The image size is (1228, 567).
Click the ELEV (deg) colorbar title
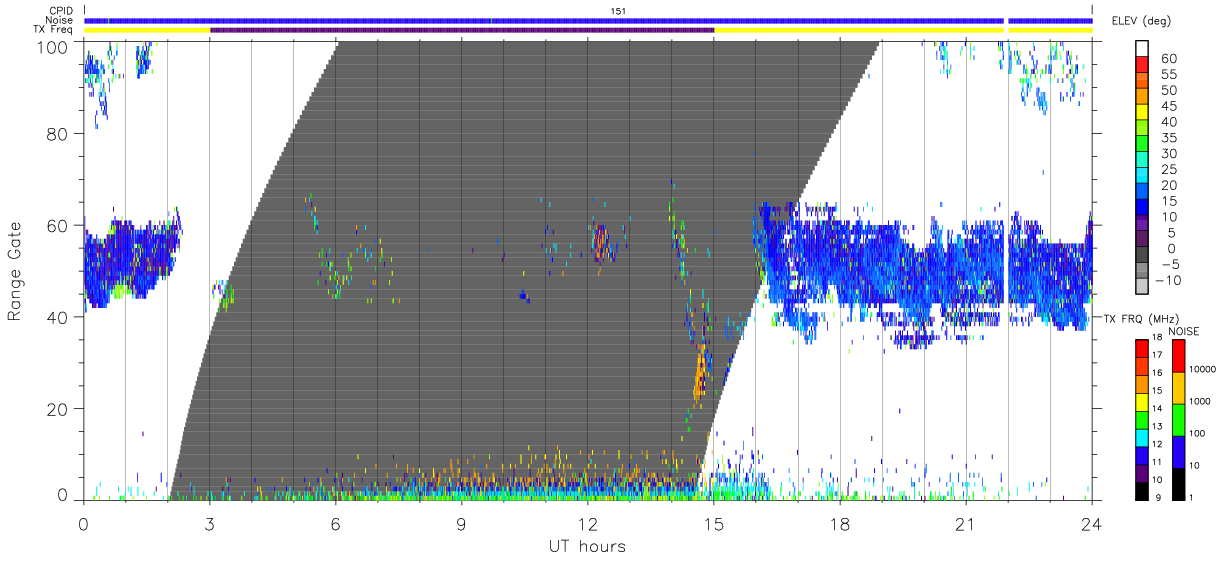[x=1143, y=21]
